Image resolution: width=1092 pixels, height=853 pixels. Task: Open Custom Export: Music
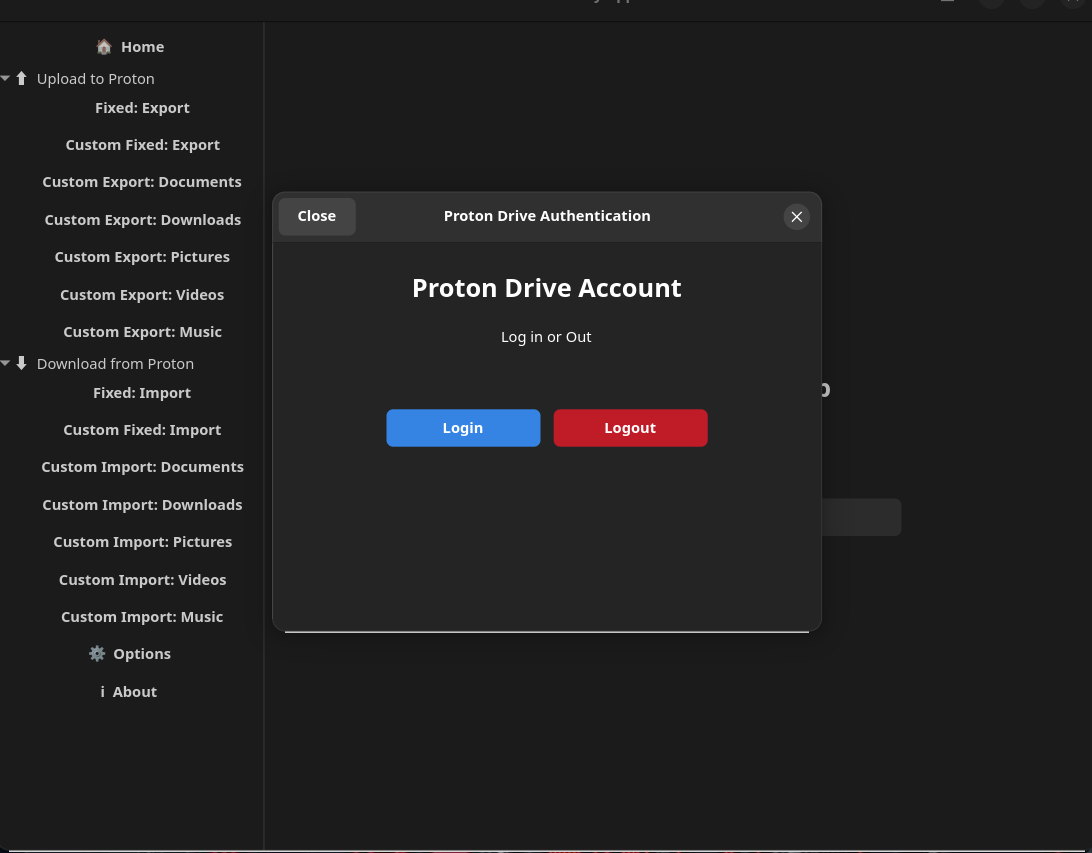point(143,332)
